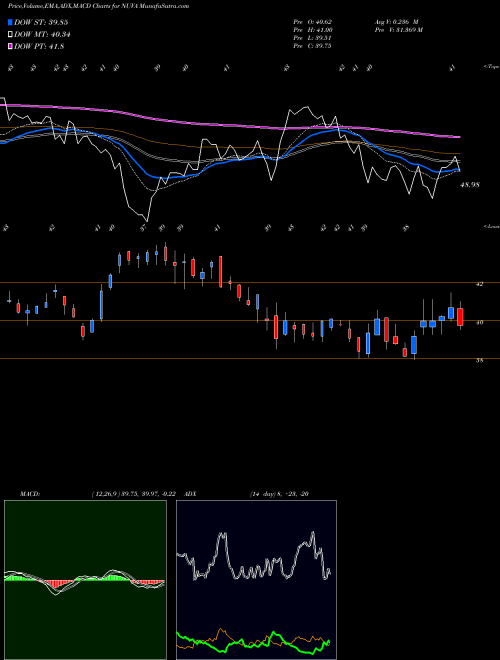Click the 'Pre V: 31.369 M' volume text
The image size is (500, 660).
point(398,29)
